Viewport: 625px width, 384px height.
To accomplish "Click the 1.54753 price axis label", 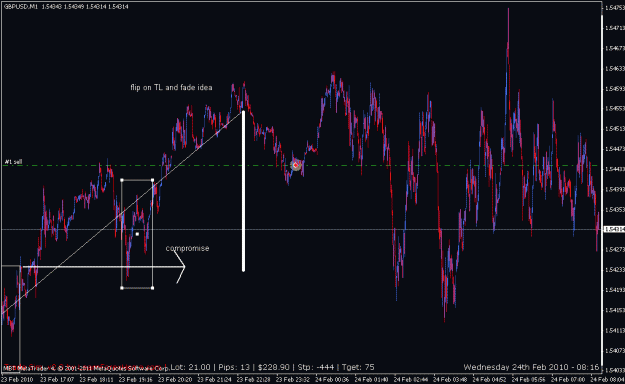I will point(615,8).
